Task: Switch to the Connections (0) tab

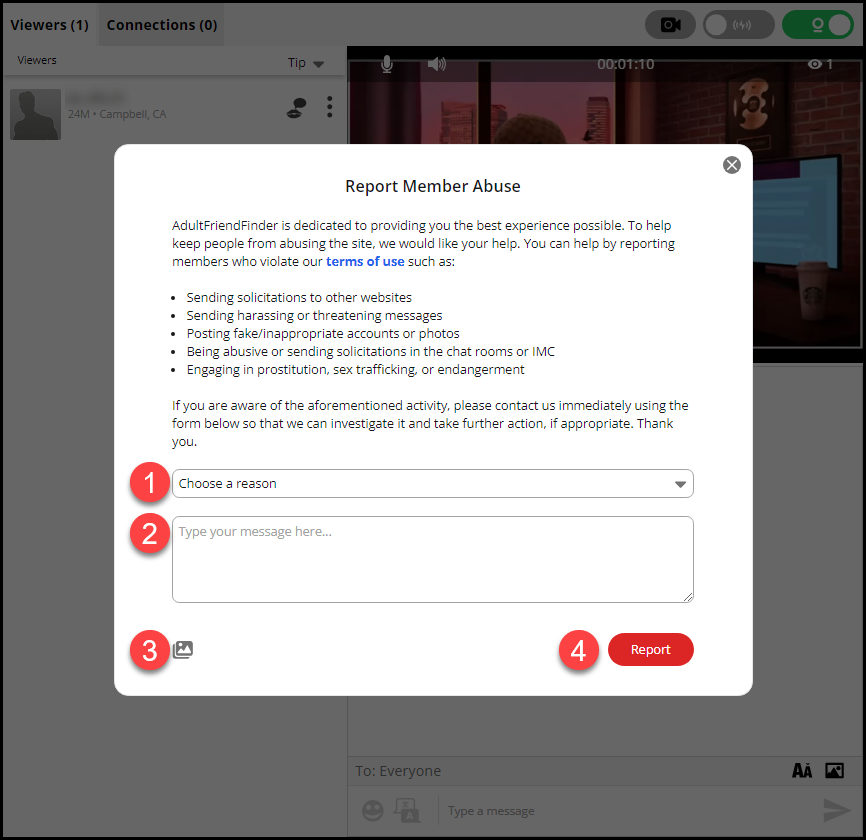Action: (x=161, y=25)
